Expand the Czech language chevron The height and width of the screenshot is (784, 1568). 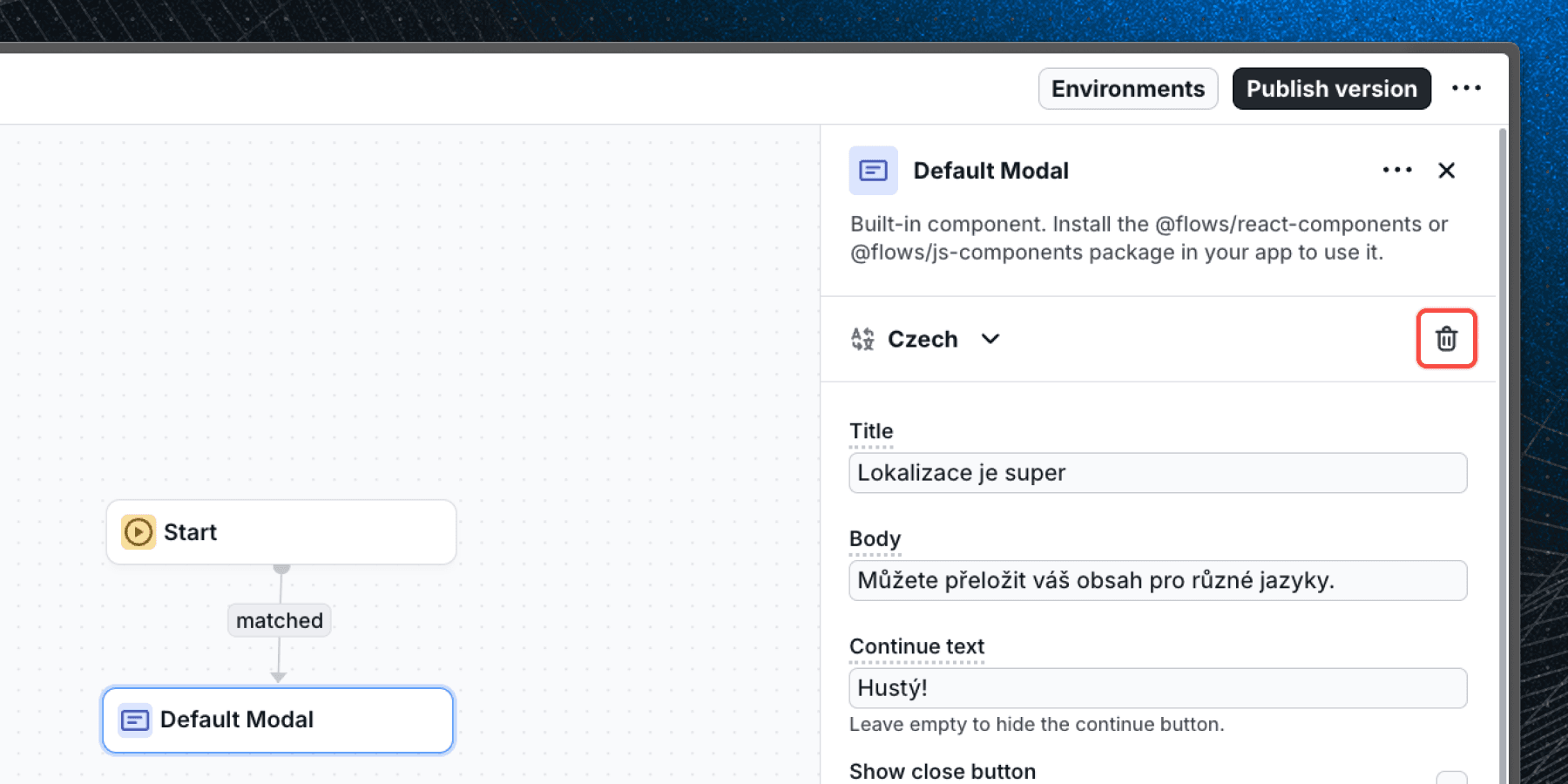coord(990,339)
